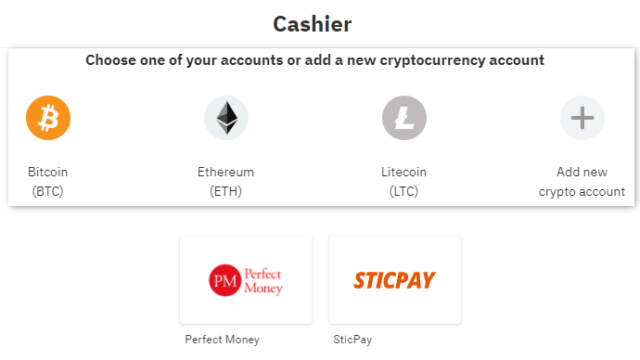This screenshot has width=640, height=360.
Task: Open the Perfect Money payment card
Action: (x=246, y=280)
